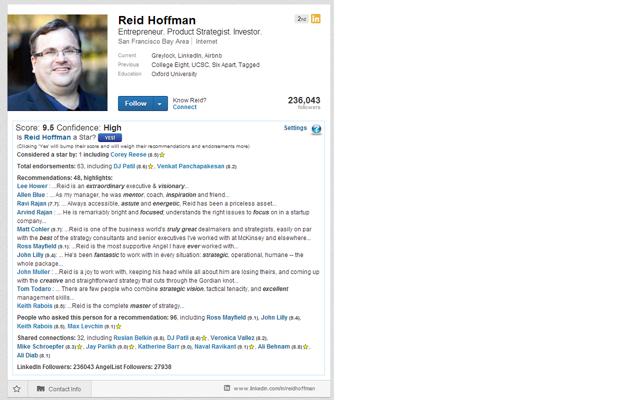The width and height of the screenshot is (640, 400).
Task: Click recommender Lee Hower's name
Action: click(x=32, y=186)
